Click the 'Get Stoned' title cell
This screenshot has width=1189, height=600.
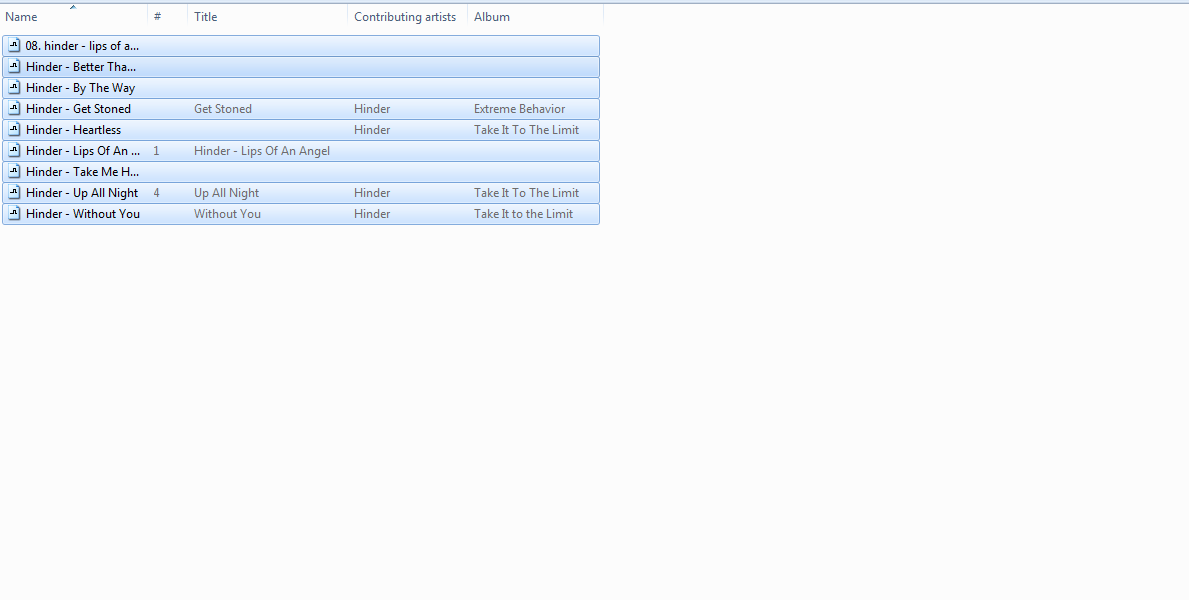click(223, 108)
